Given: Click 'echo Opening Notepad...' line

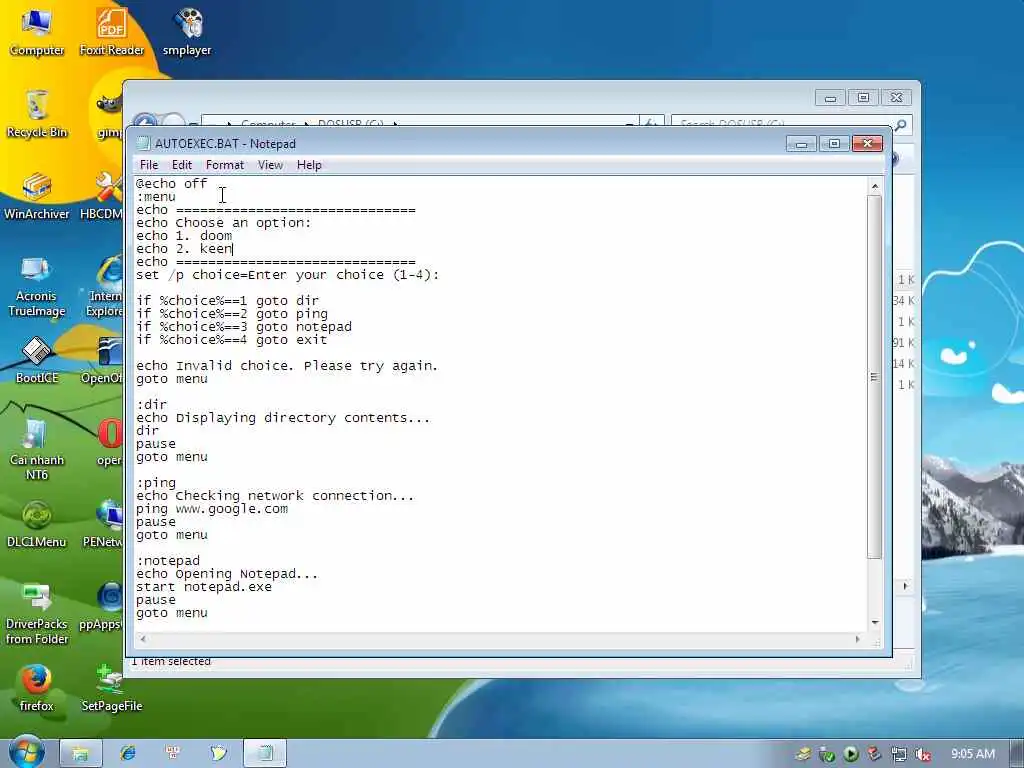Looking at the screenshot, I should (x=227, y=574).
